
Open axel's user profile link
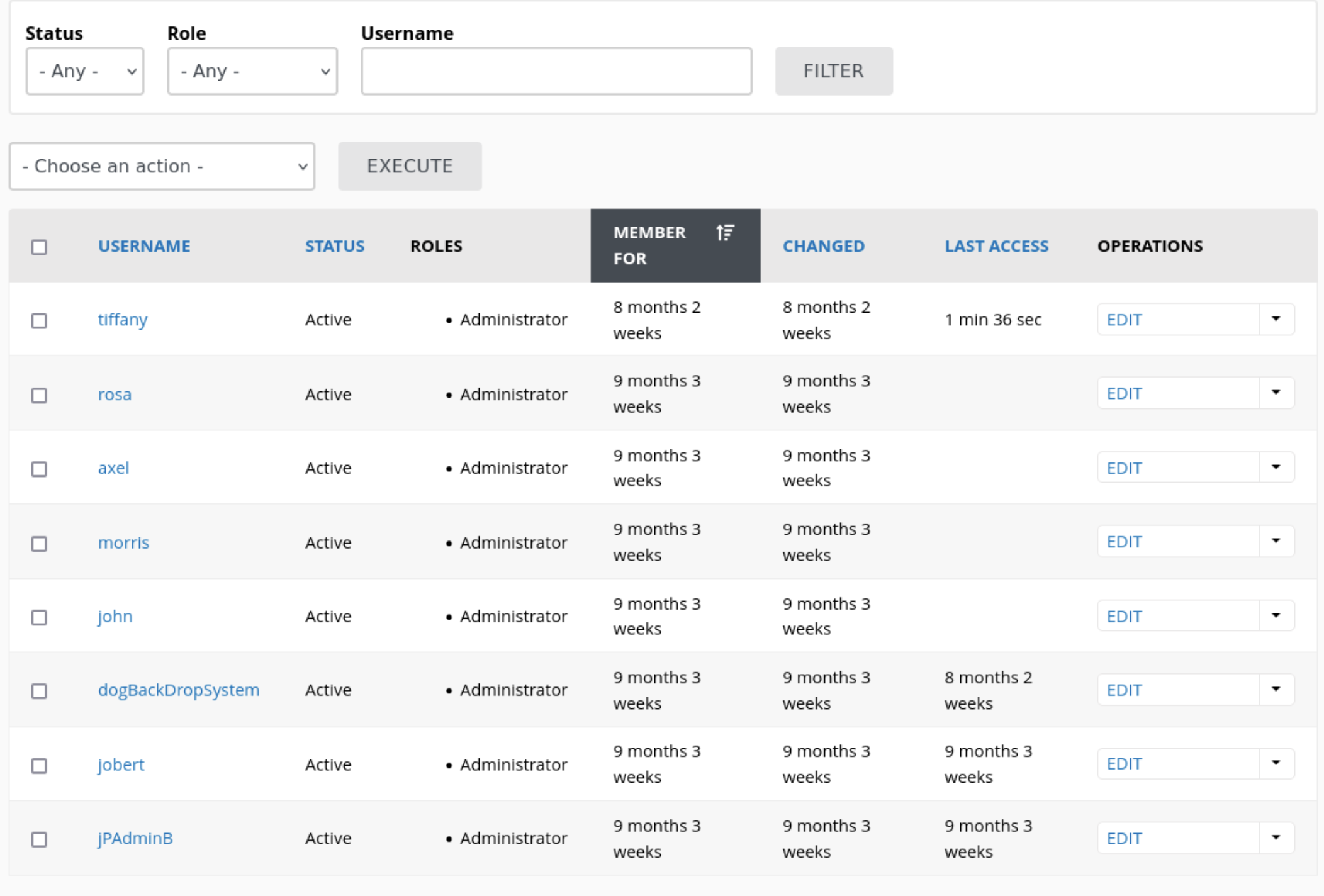coord(113,468)
